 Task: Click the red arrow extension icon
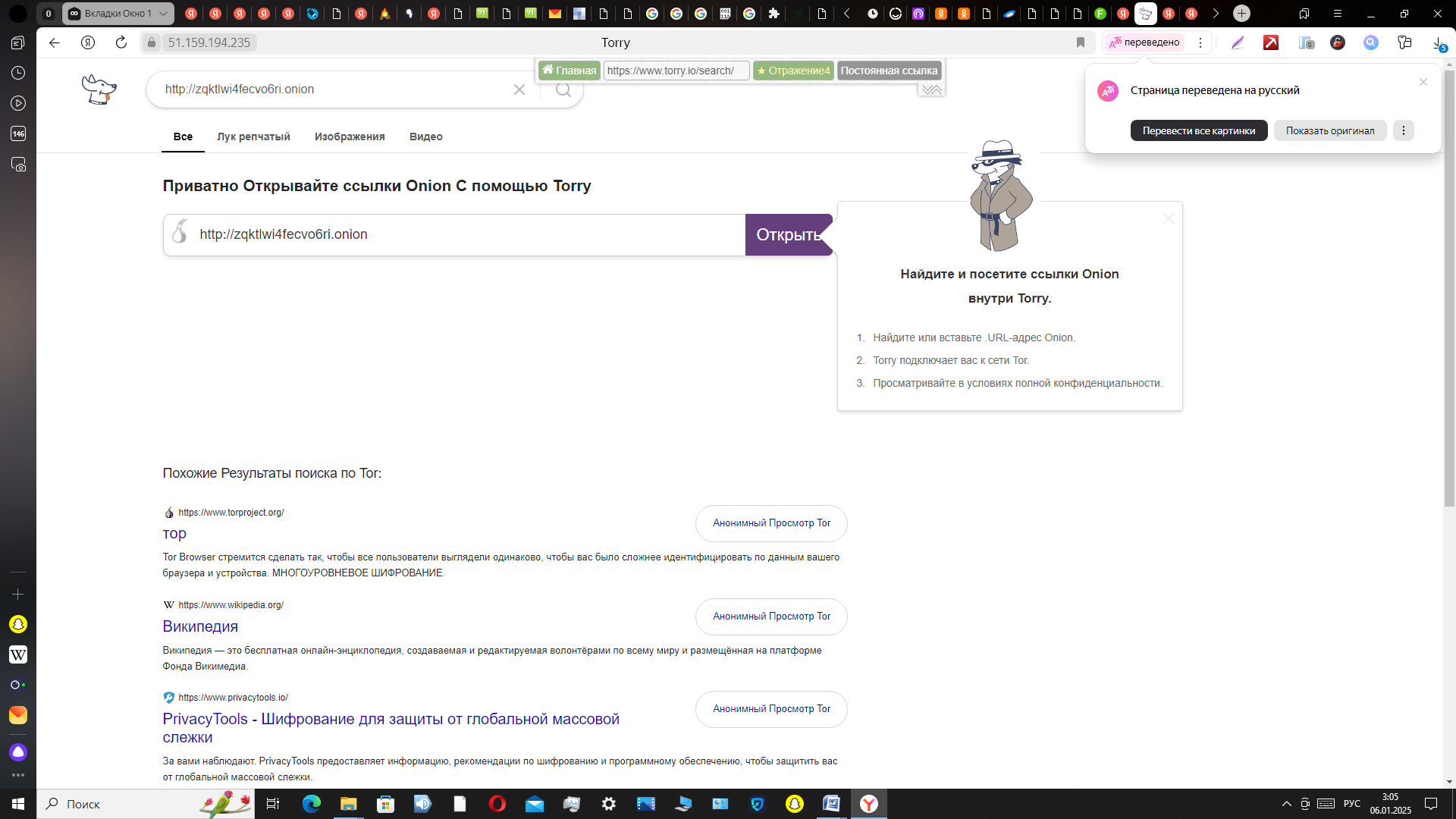coord(1271,42)
